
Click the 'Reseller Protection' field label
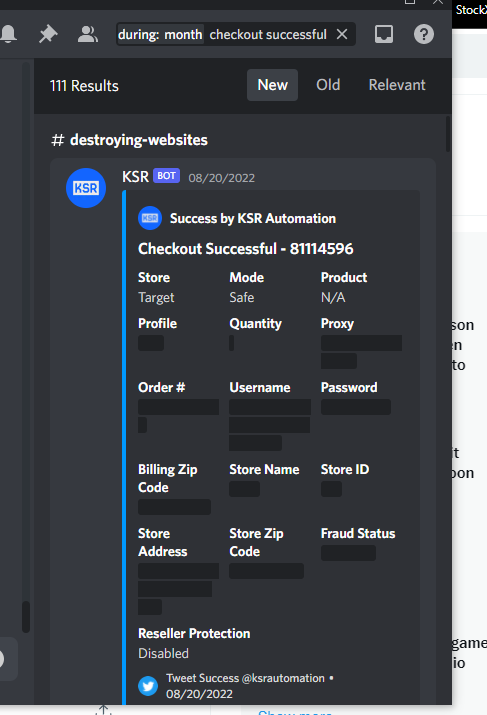pyautogui.click(x=194, y=633)
